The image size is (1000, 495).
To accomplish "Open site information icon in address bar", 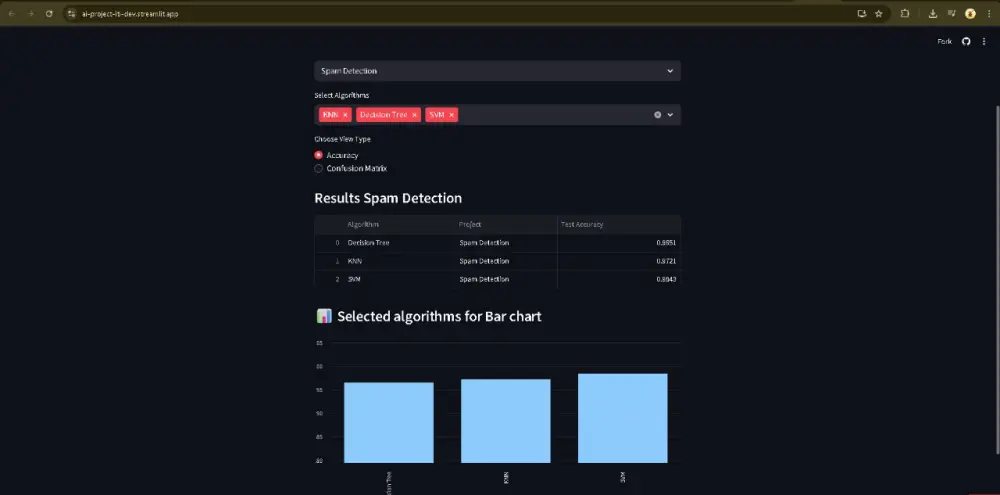I will pyautogui.click(x=71, y=13).
